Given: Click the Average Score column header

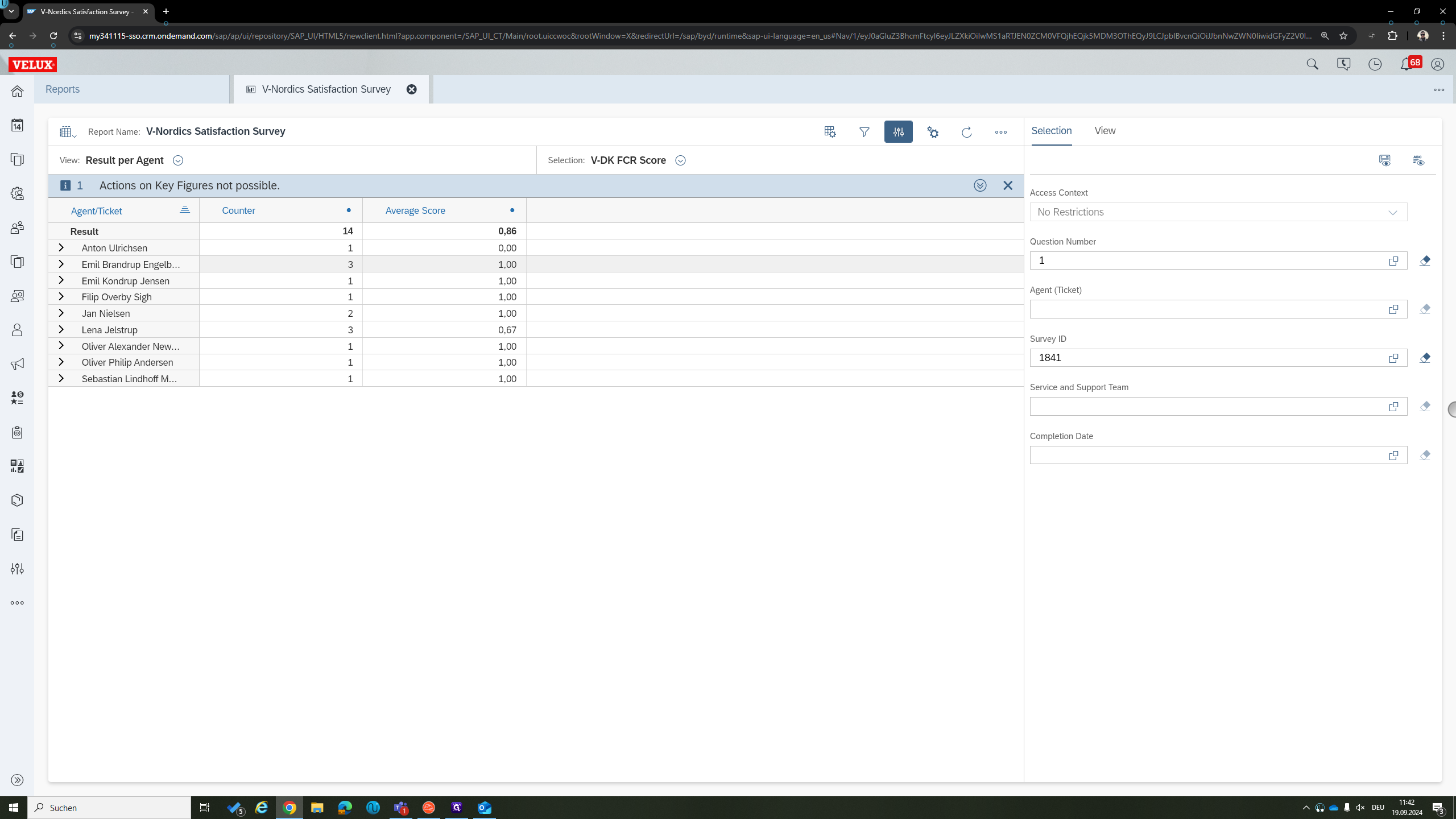Looking at the screenshot, I should click(415, 210).
